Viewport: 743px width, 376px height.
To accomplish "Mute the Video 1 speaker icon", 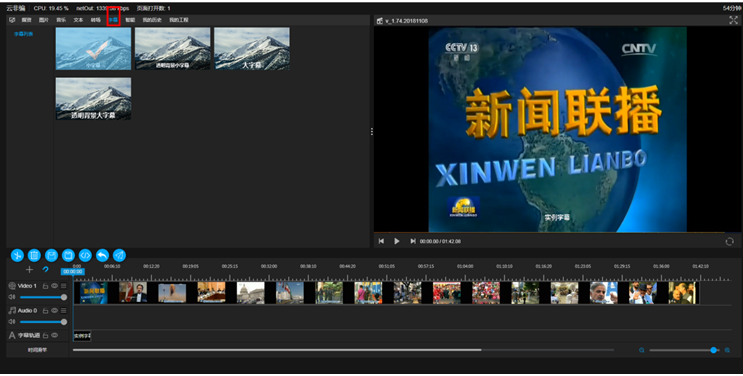I will (12, 297).
